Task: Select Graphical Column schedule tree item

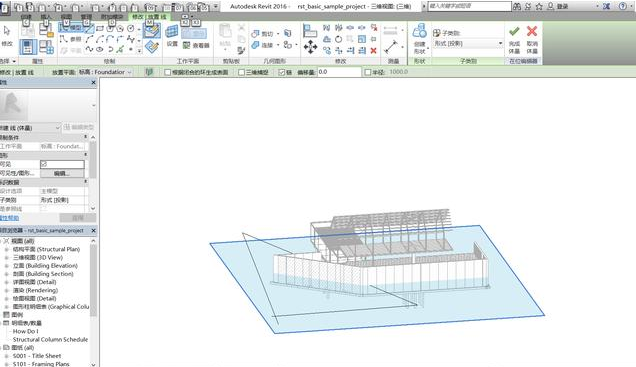Action: click(x=51, y=307)
